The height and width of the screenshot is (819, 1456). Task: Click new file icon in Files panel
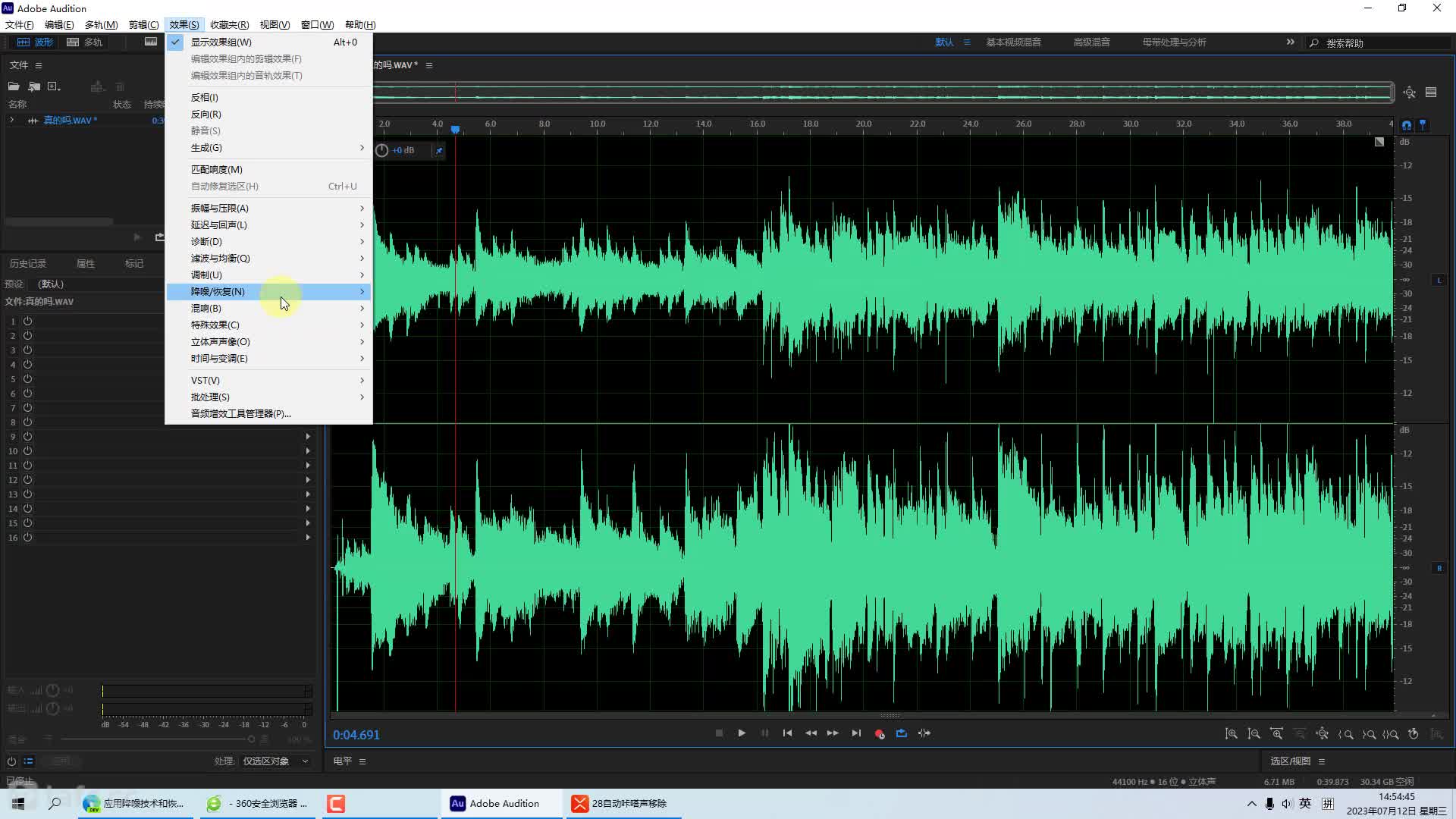(54, 86)
